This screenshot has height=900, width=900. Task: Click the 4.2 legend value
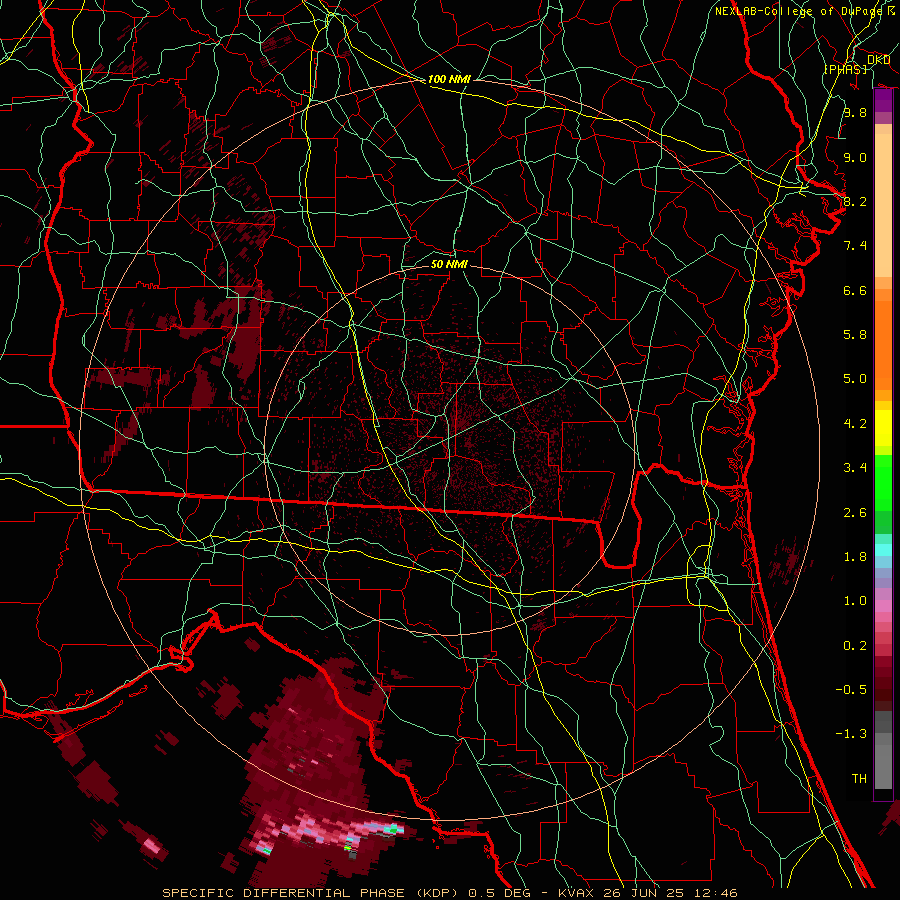(x=855, y=424)
